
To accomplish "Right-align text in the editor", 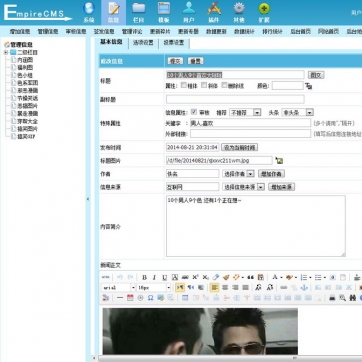I will [235, 287].
